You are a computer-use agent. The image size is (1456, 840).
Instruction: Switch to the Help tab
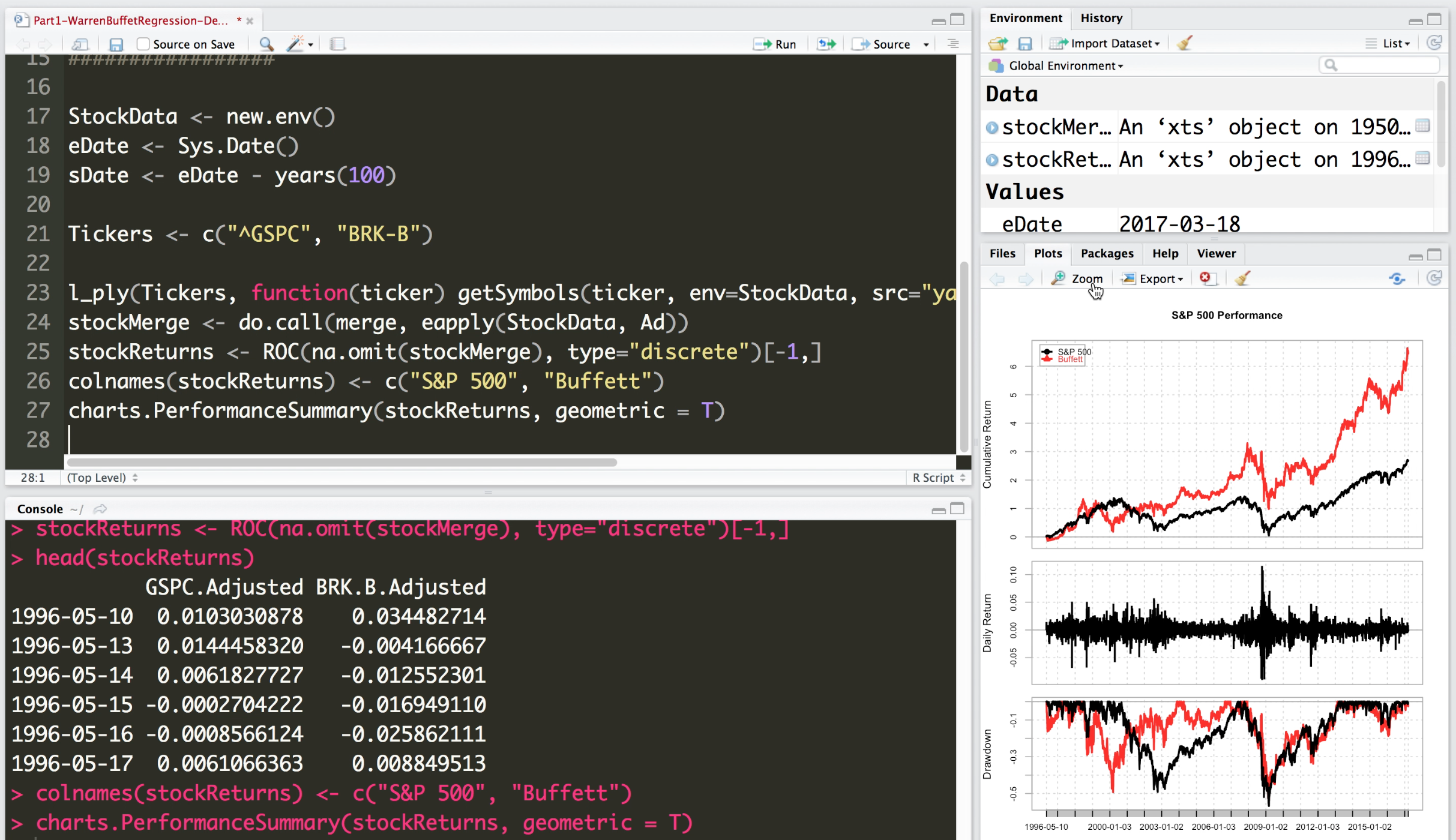click(1165, 253)
